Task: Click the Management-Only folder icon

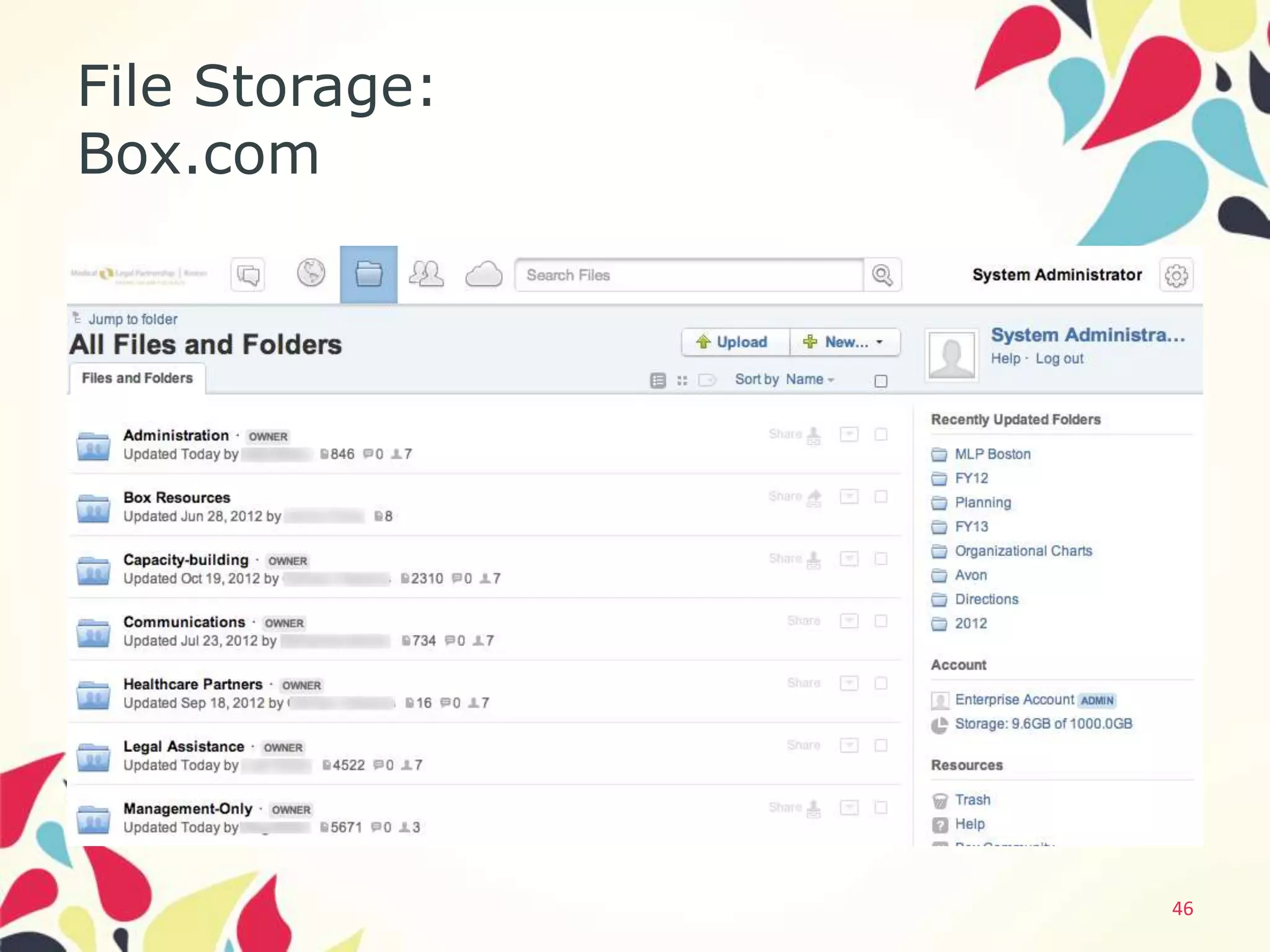Action: point(94,819)
